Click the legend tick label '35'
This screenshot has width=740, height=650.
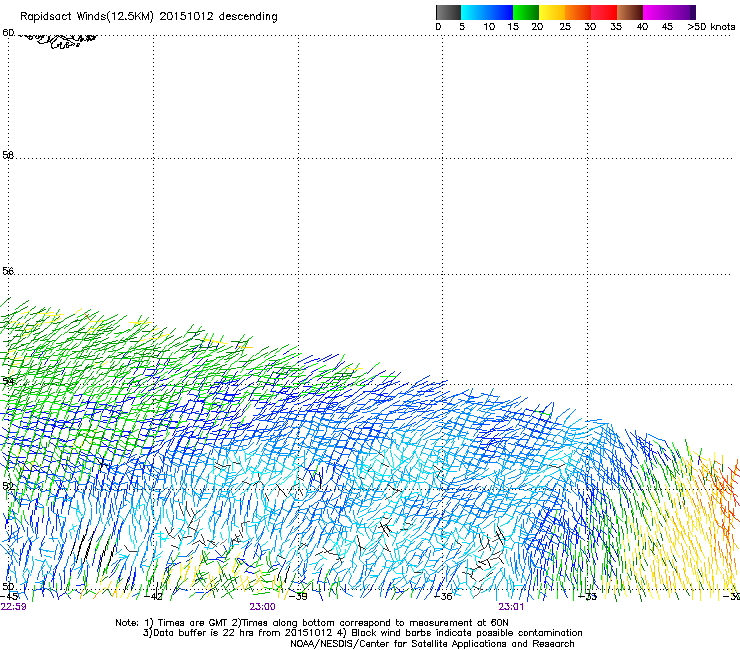[x=616, y=27]
